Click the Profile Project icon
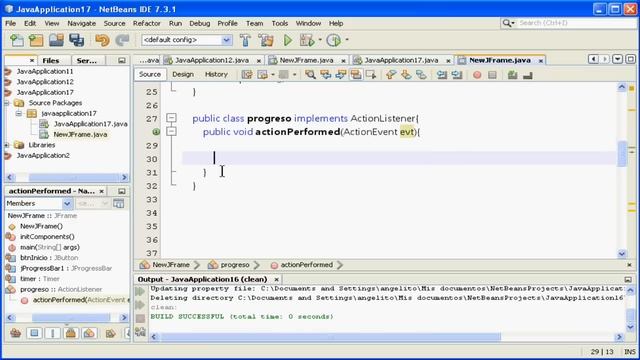The height and width of the screenshot is (360, 640). click(x=334, y=40)
